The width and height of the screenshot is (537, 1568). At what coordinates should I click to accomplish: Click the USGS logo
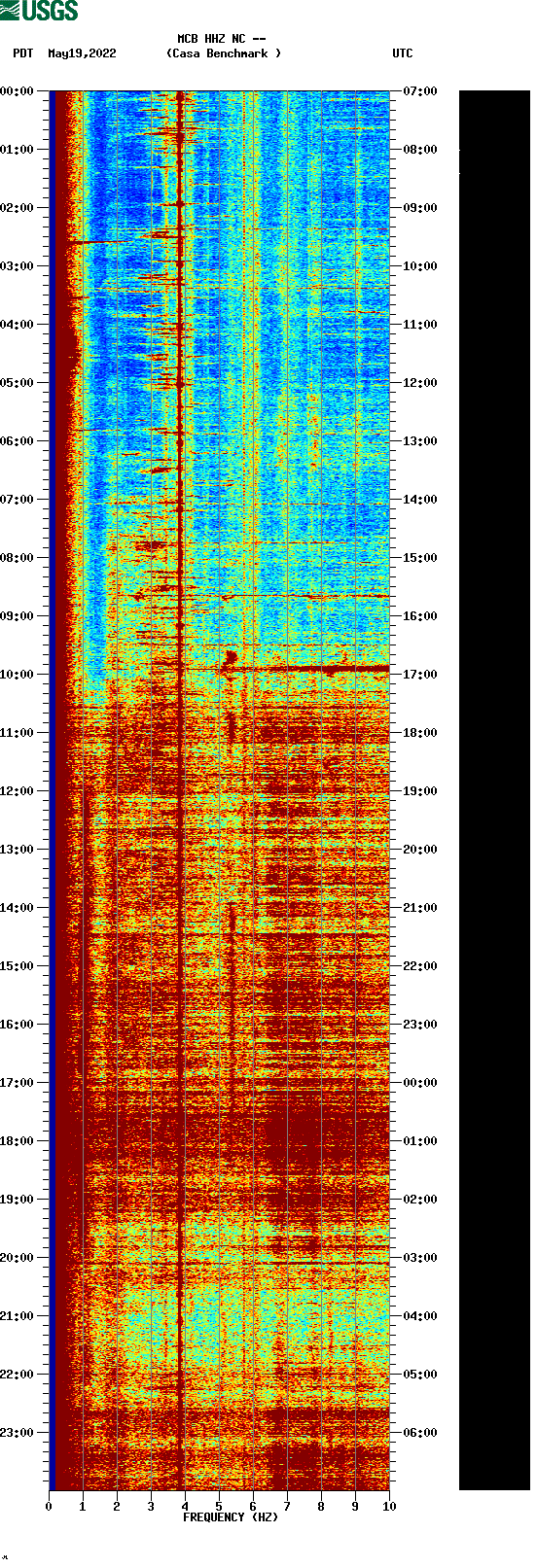(x=39, y=11)
